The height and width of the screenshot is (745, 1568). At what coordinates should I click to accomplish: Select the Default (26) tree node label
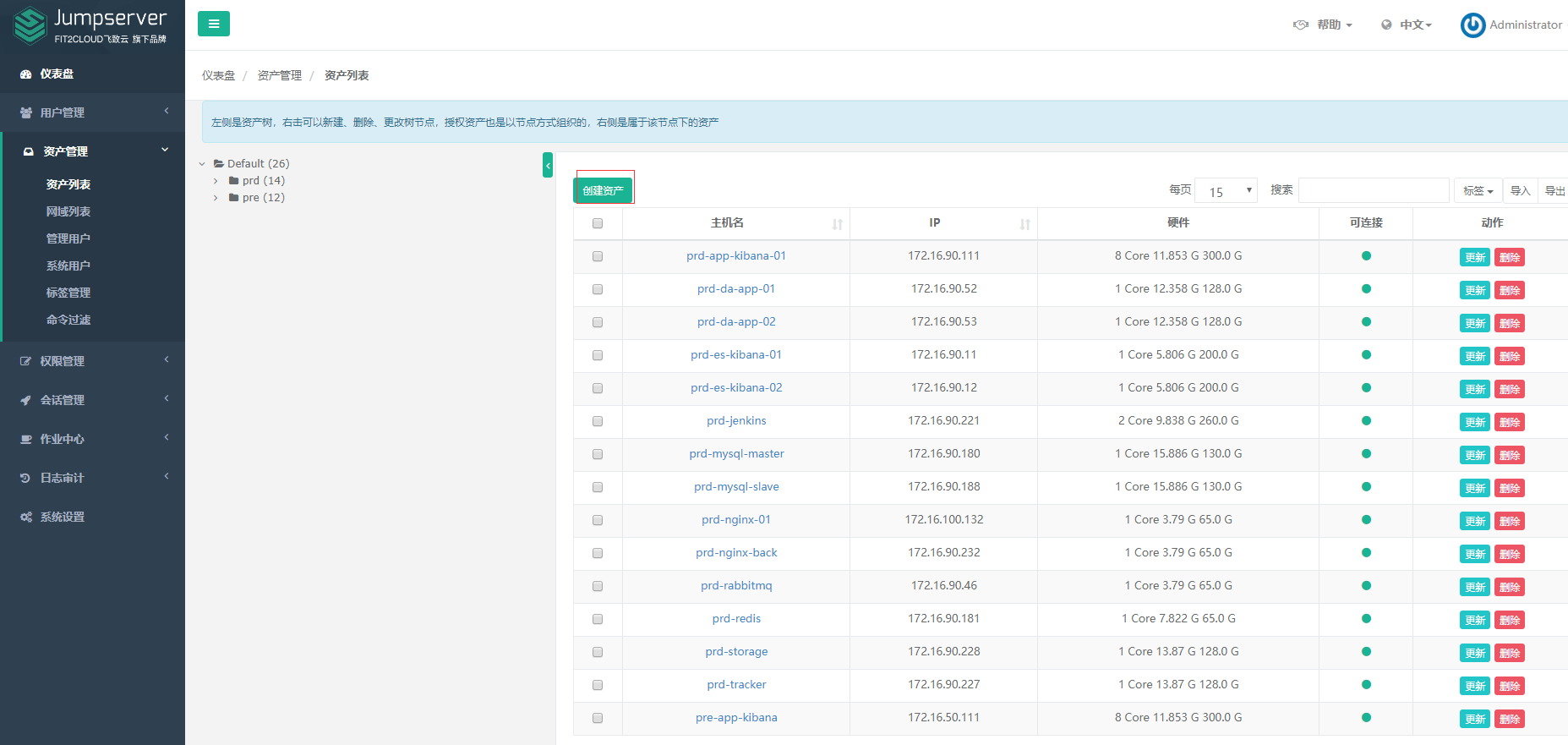click(258, 164)
